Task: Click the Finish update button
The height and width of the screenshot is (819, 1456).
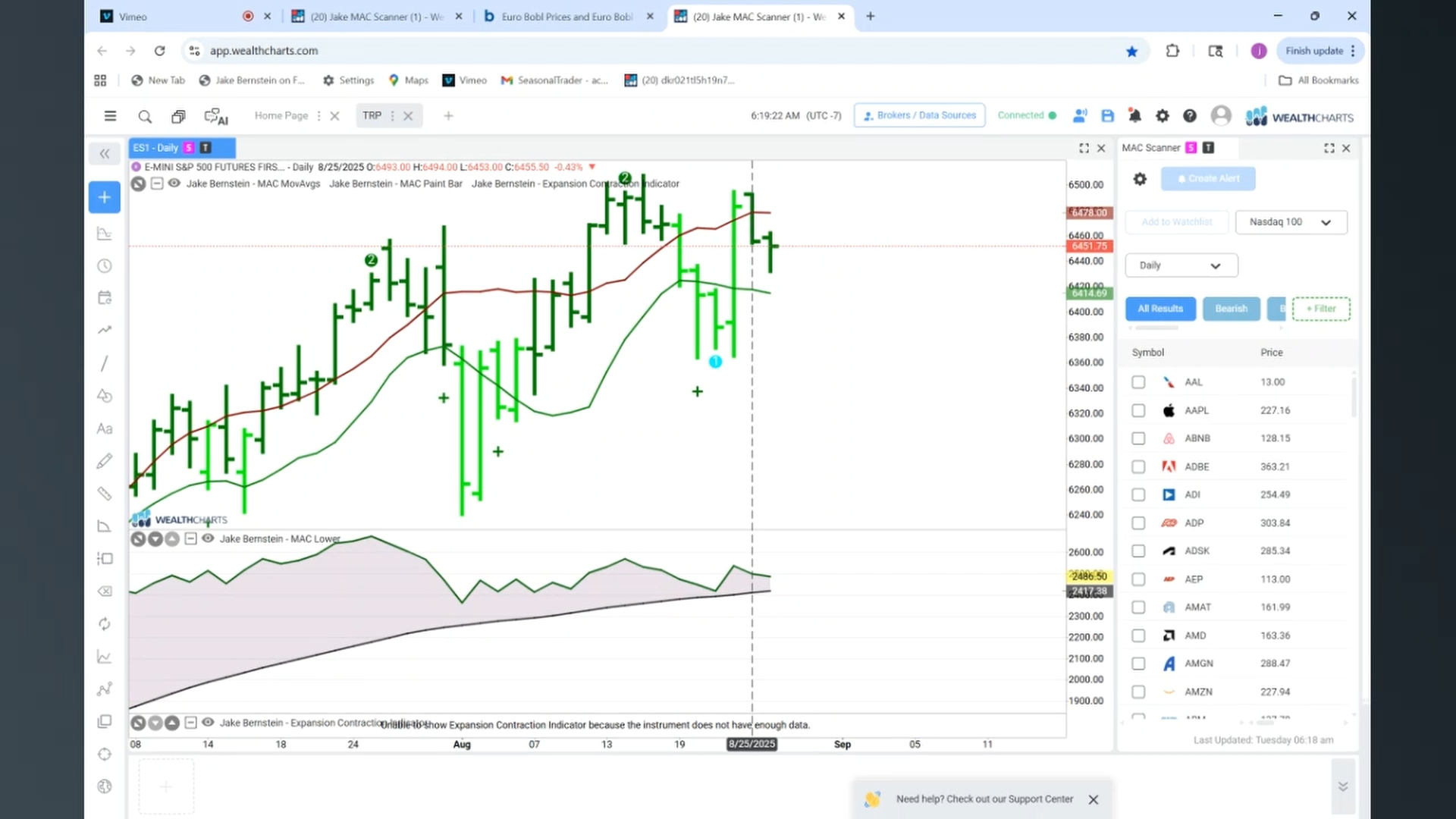Action: (1321, 51)
